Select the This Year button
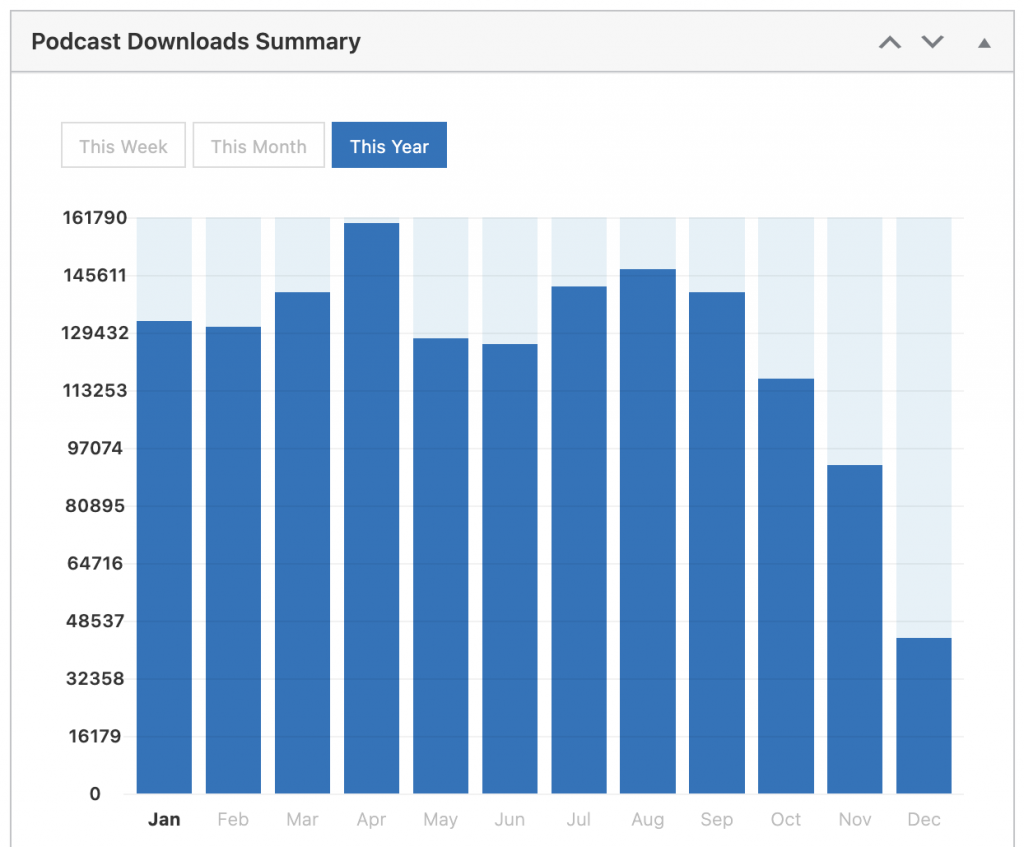Screen dimensions: 1024x847 point(389,146)
